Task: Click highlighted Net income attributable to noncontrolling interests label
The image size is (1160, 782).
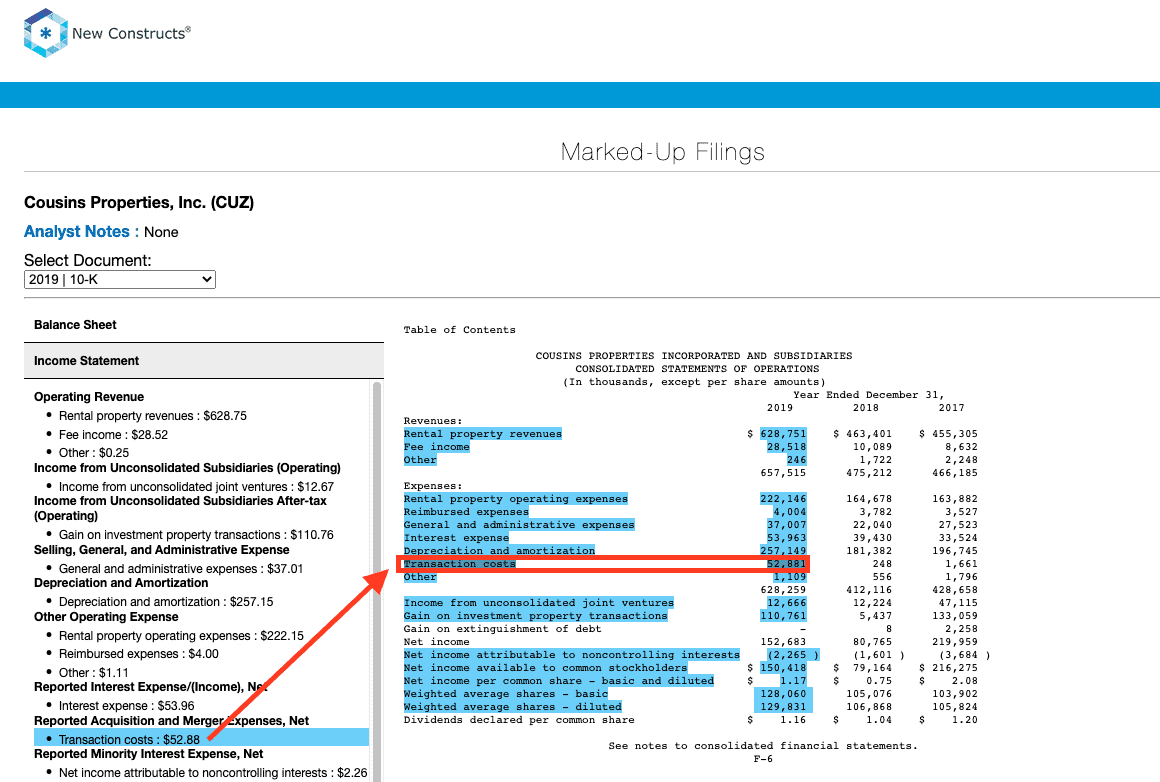Action: tap(572, 655)
